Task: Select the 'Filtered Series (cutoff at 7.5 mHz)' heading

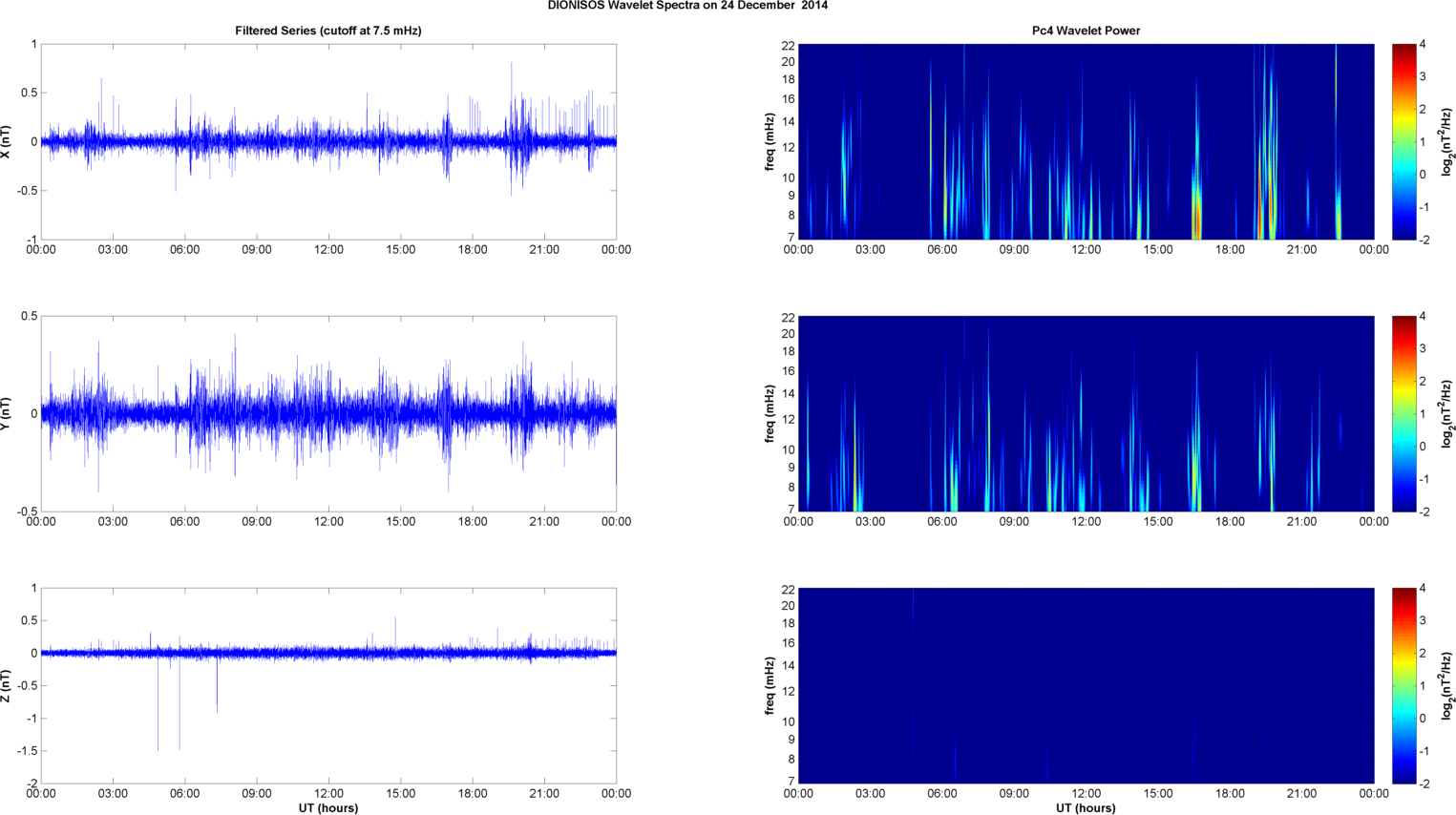Action: [328, 31]
